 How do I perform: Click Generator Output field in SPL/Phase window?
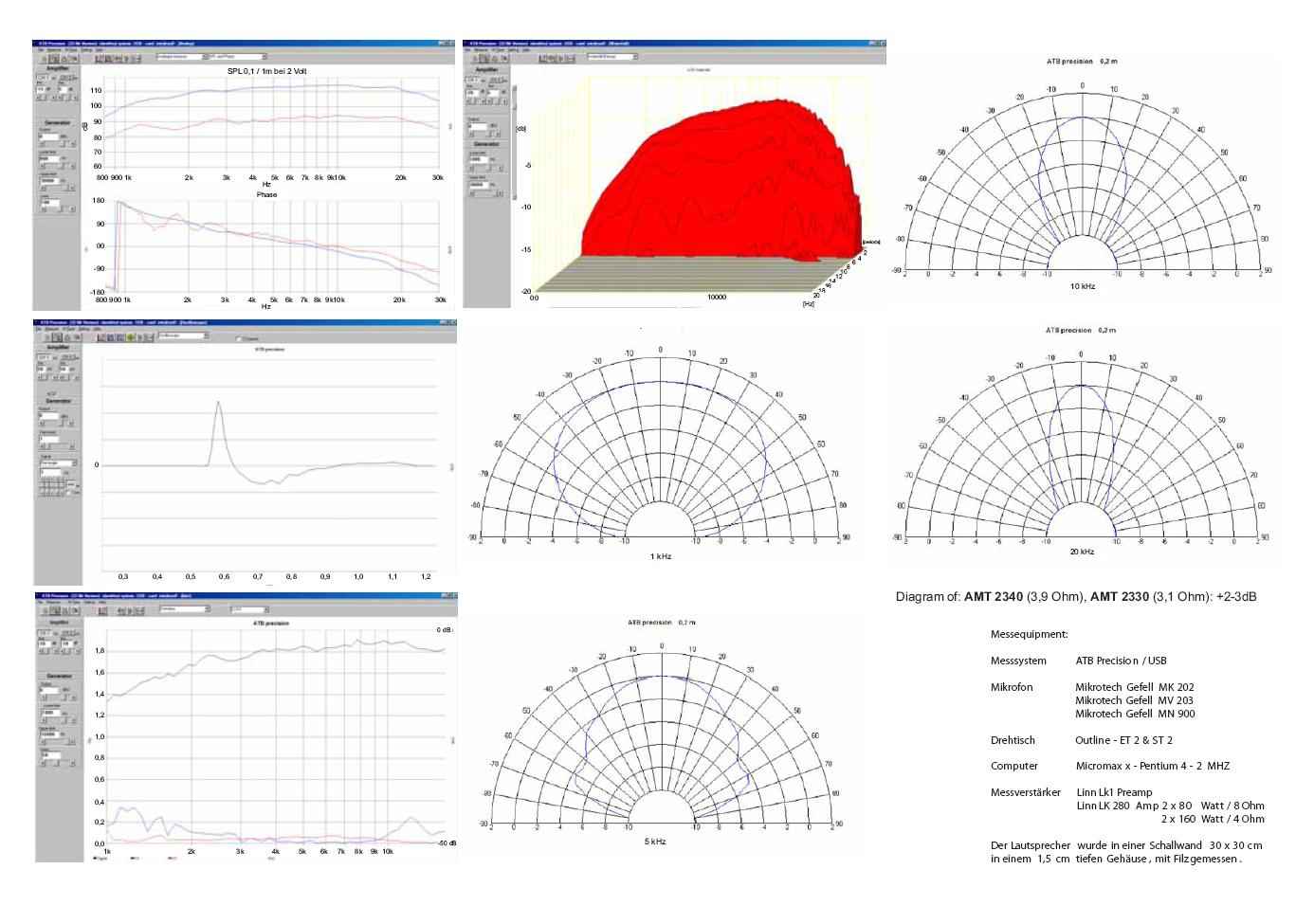click(48, 136)
